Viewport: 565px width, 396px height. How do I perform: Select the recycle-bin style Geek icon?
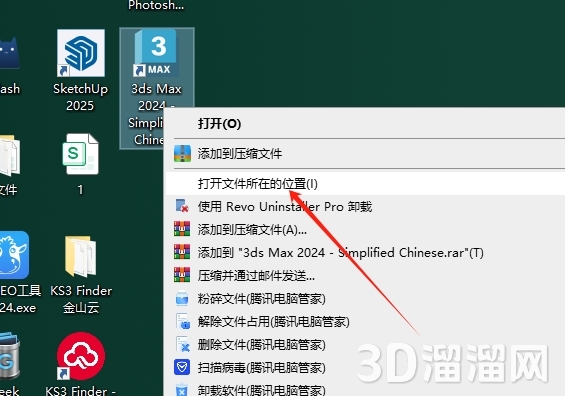pyautogui.click(x=9, y=357)
